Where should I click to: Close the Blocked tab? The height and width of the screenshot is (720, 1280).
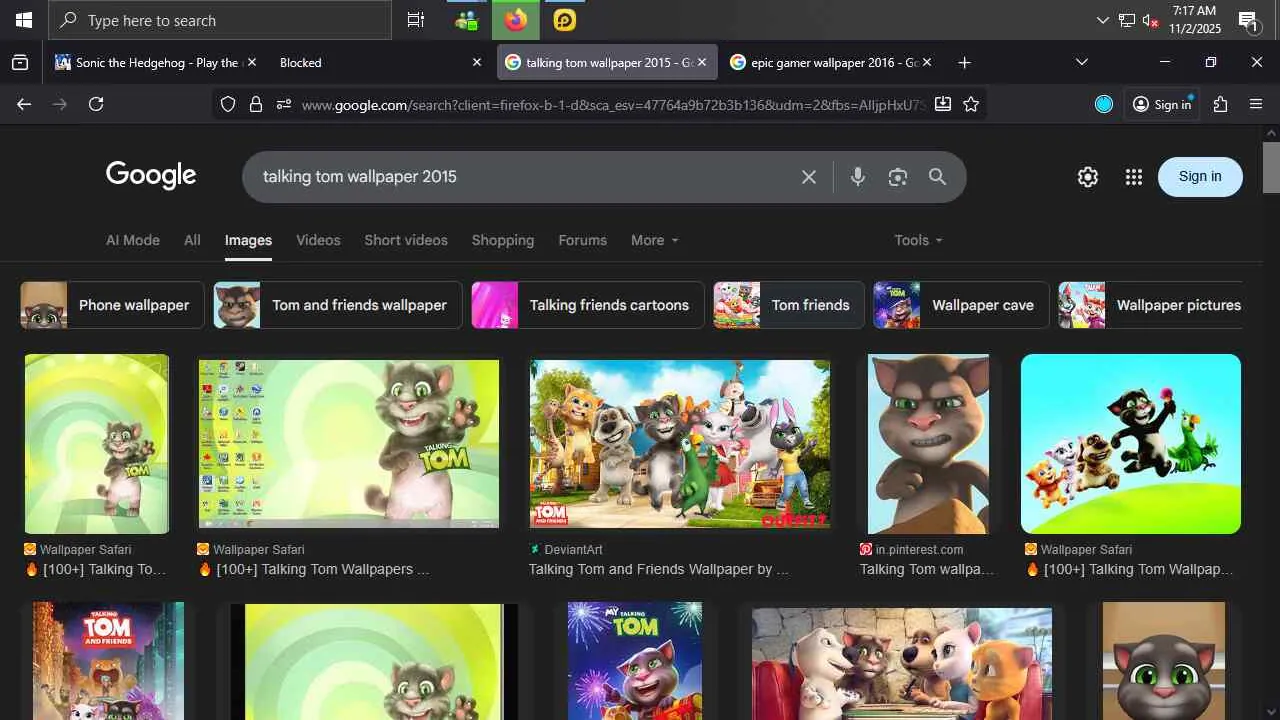tap(477, 62)
